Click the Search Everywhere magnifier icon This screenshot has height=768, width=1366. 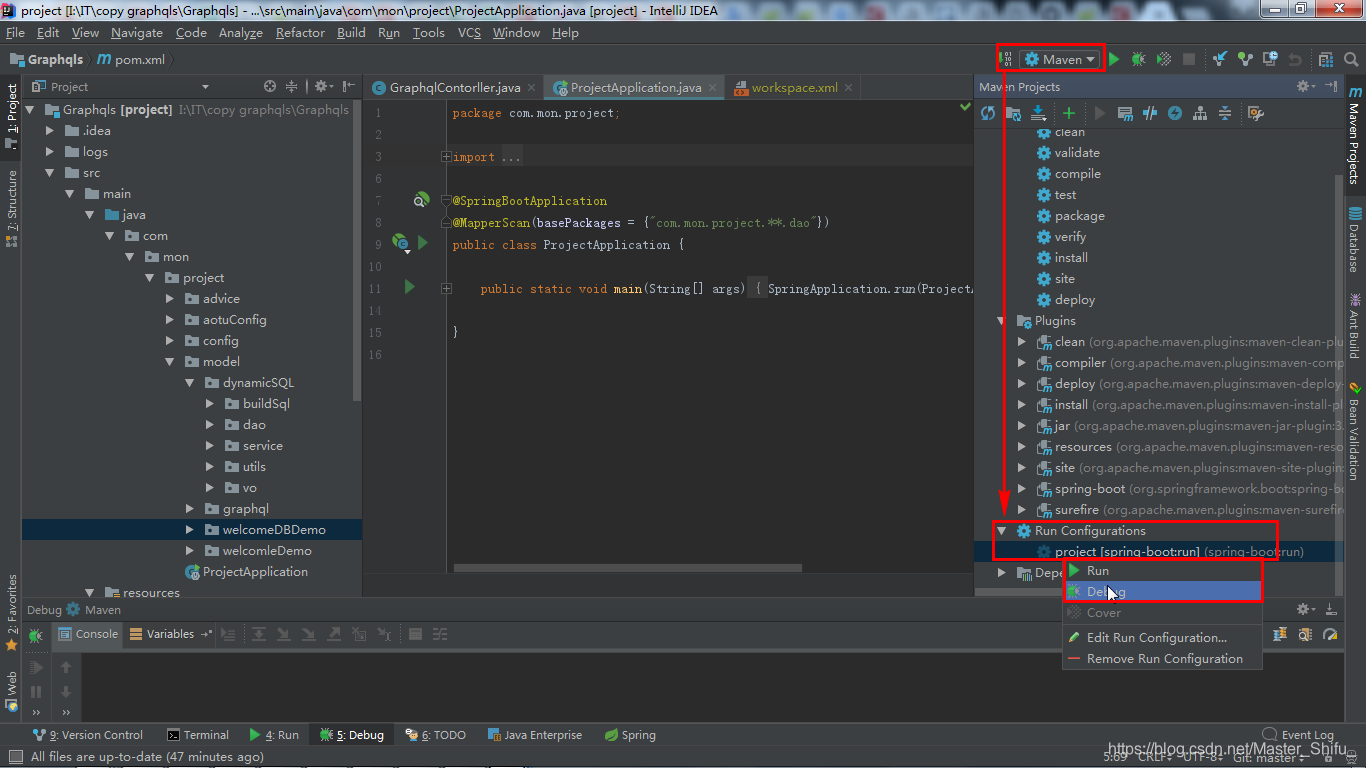(1350, 59)
